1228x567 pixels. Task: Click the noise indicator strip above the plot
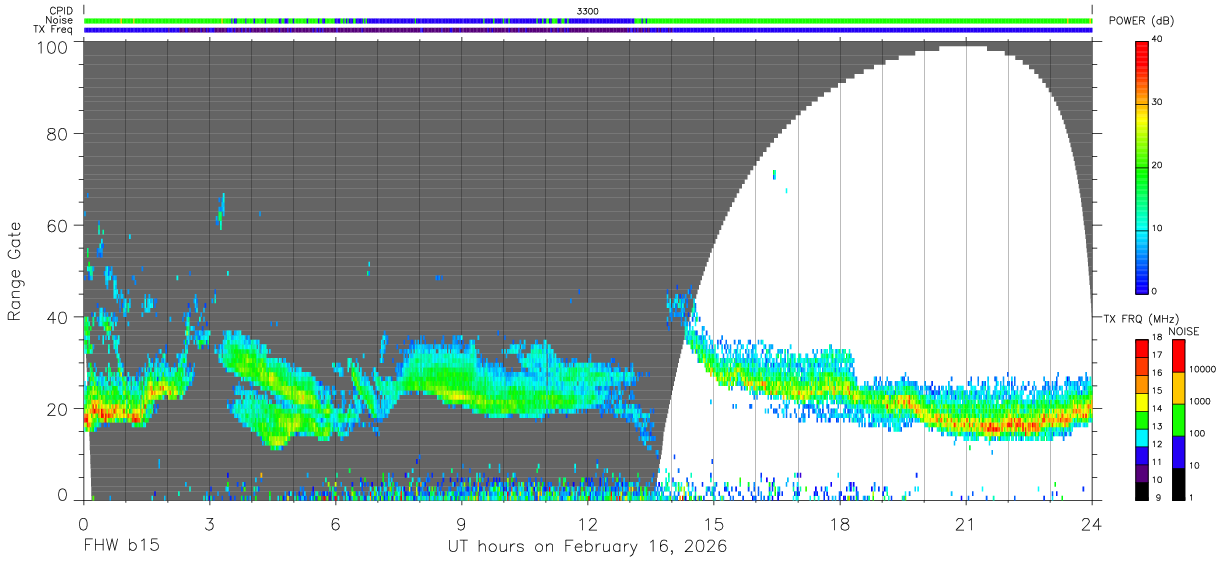pyautogui.click(x=588, y=20)
